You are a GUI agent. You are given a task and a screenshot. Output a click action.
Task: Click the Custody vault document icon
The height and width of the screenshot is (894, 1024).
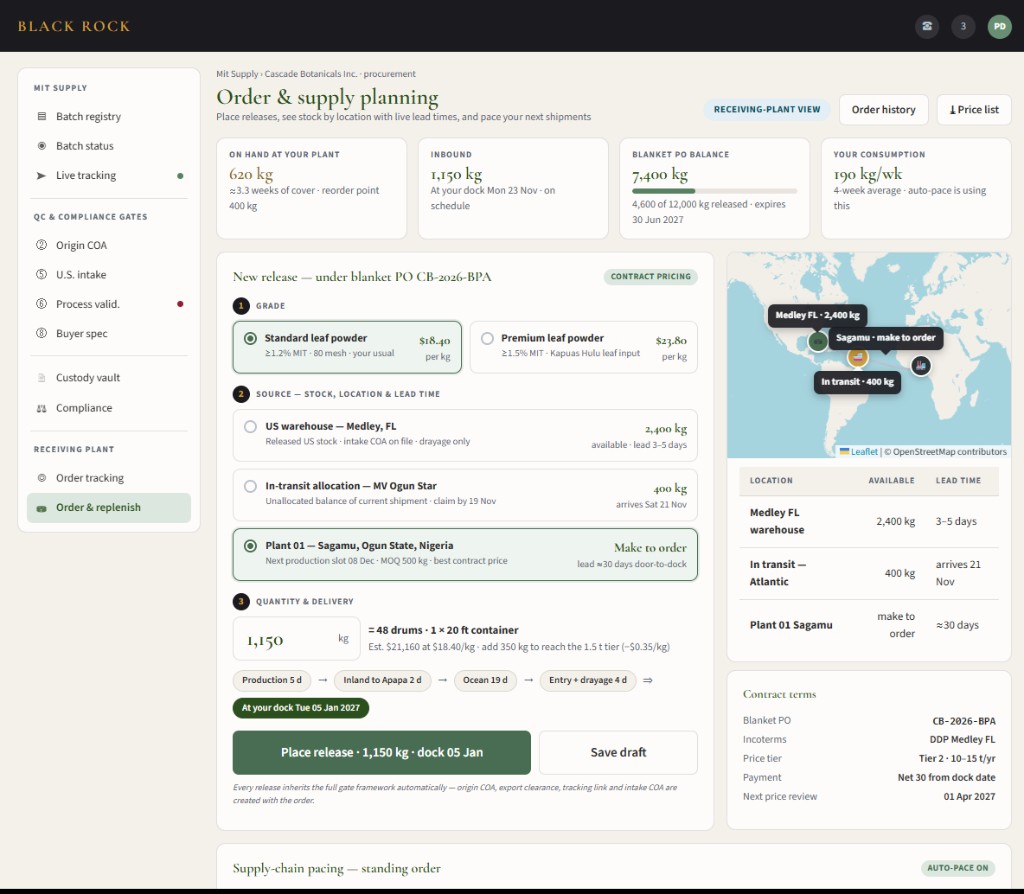(x=42, y=377)
